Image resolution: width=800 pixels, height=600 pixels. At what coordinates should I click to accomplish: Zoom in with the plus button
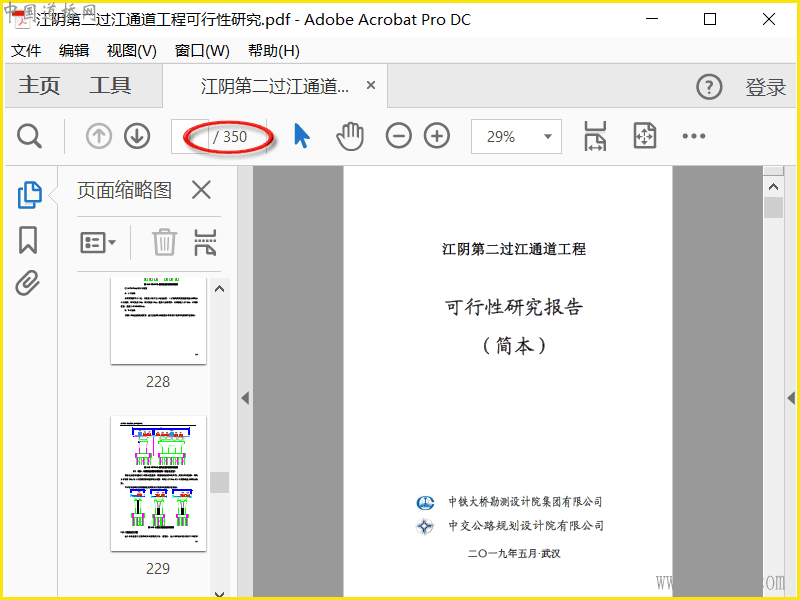[x=437, y=136]
